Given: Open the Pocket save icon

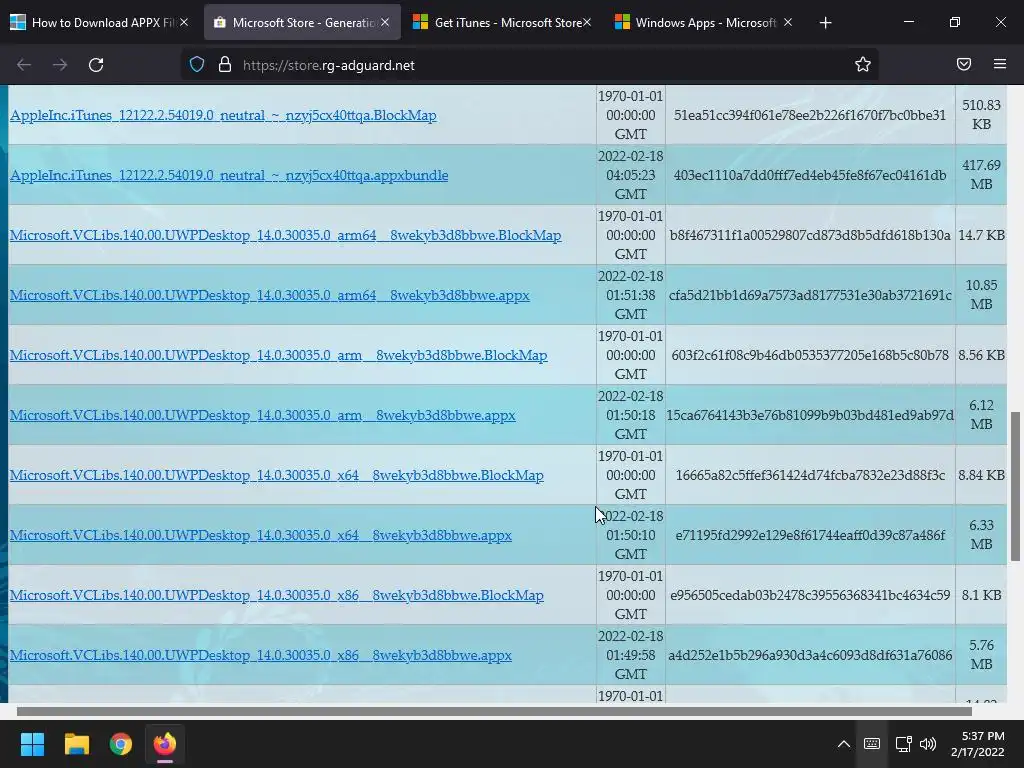Looking at the screenshot, I should point(964,64).
